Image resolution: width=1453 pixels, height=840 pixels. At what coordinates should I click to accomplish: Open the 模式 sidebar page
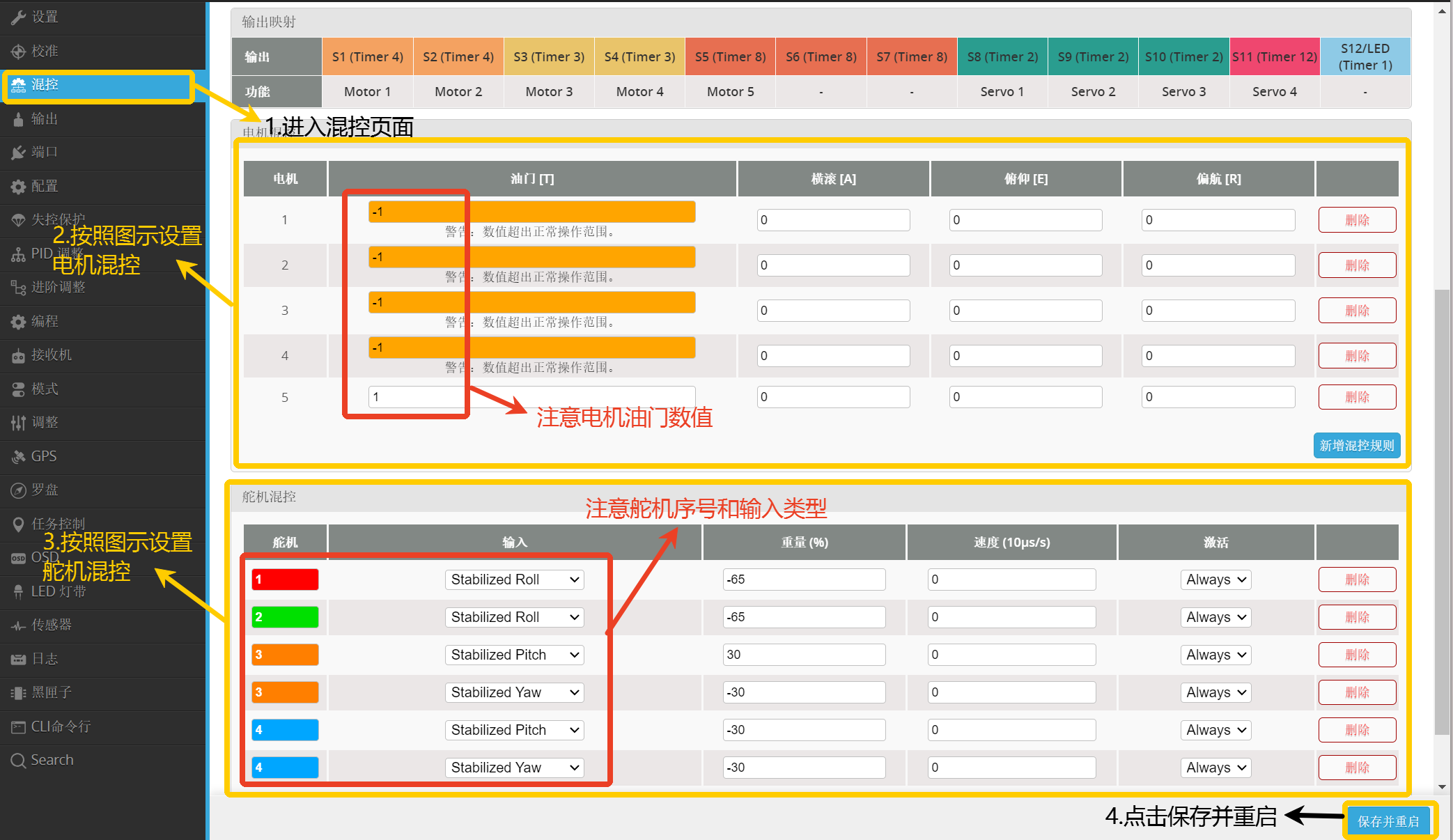45,389
